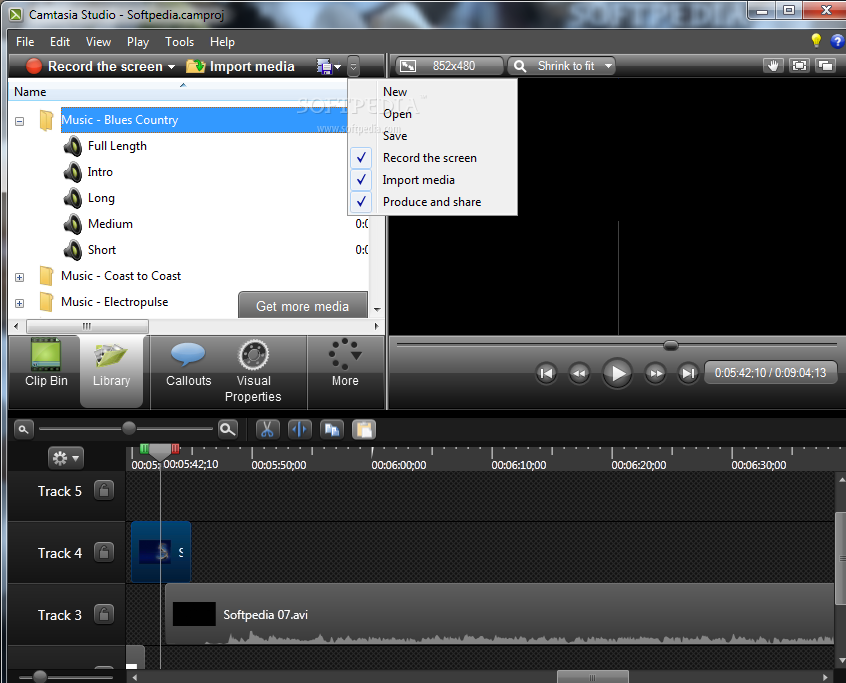
Task: Enable Open in the toolbar options menu
Action: 433,114
